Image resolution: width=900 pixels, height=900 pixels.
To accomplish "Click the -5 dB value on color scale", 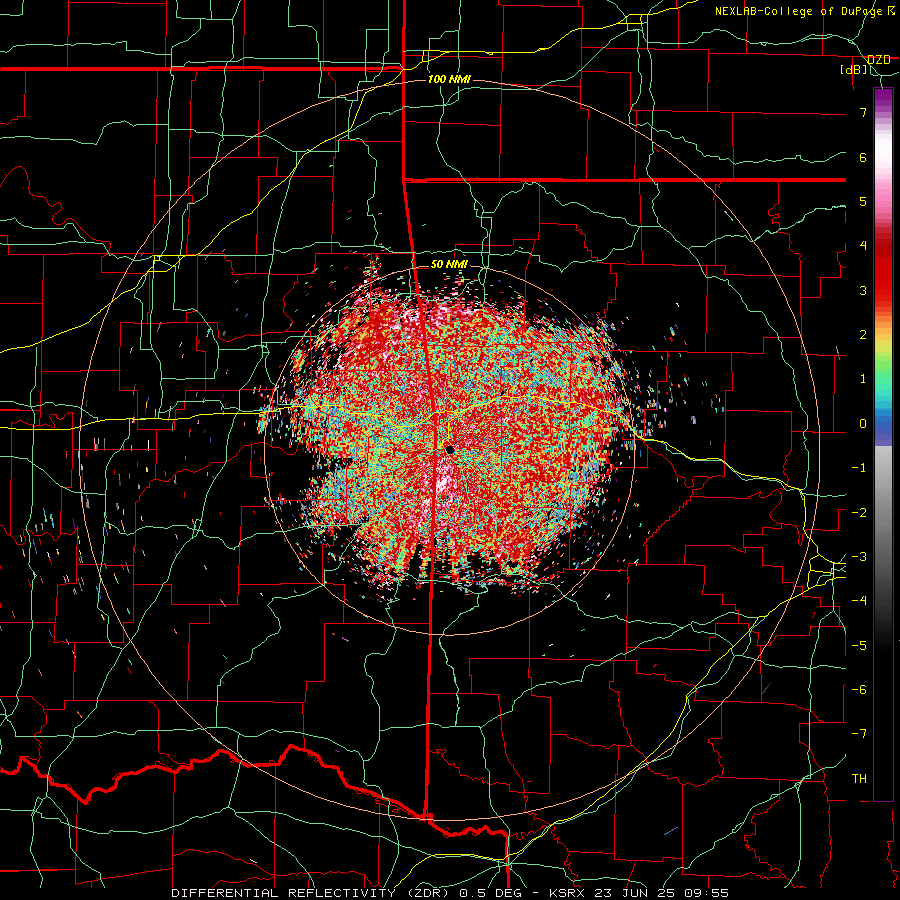I will (859, 645).
